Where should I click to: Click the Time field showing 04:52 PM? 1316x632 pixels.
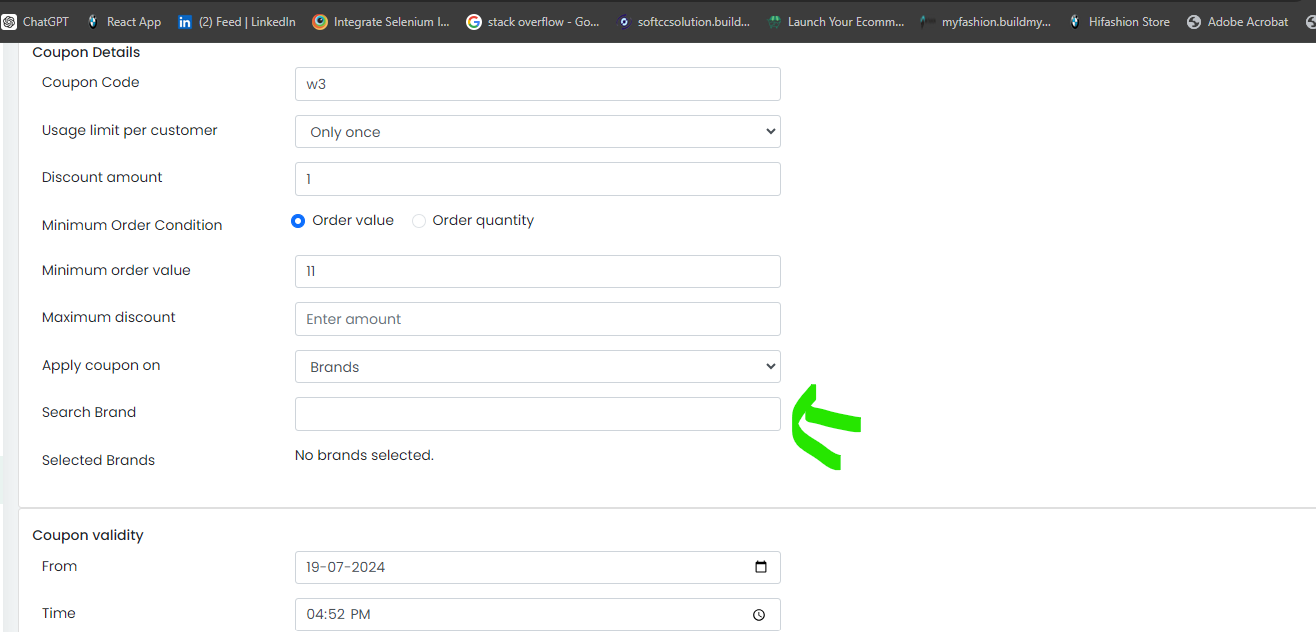(538, 615)
